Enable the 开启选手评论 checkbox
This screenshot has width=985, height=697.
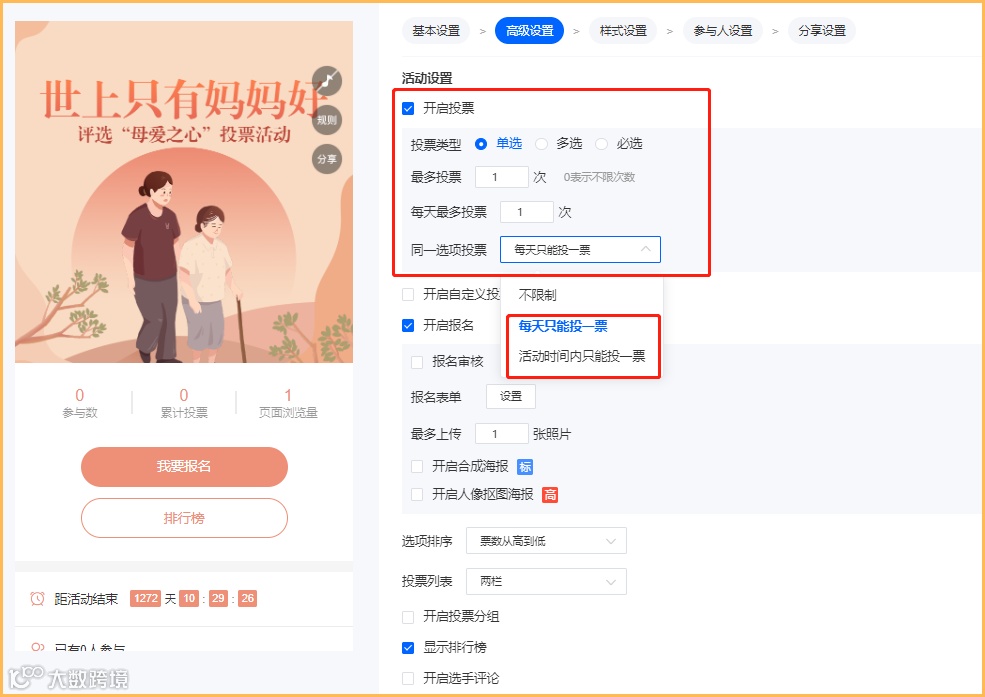pos(408,678)
